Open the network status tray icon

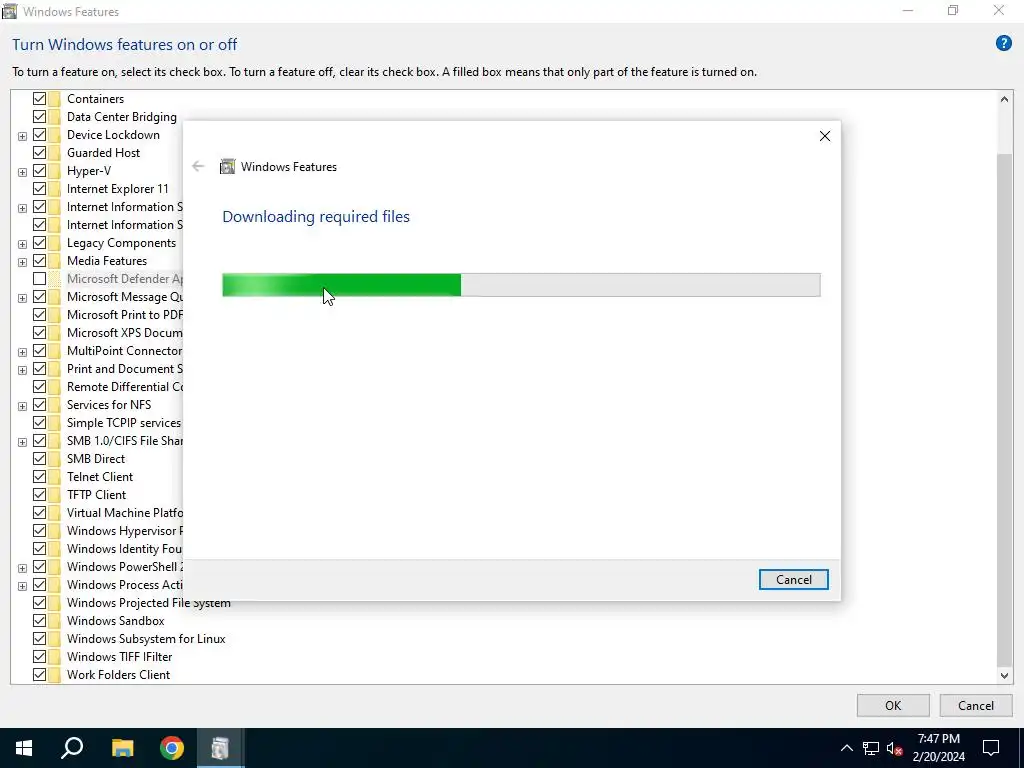pyautogui.click(x=871, y=748)
